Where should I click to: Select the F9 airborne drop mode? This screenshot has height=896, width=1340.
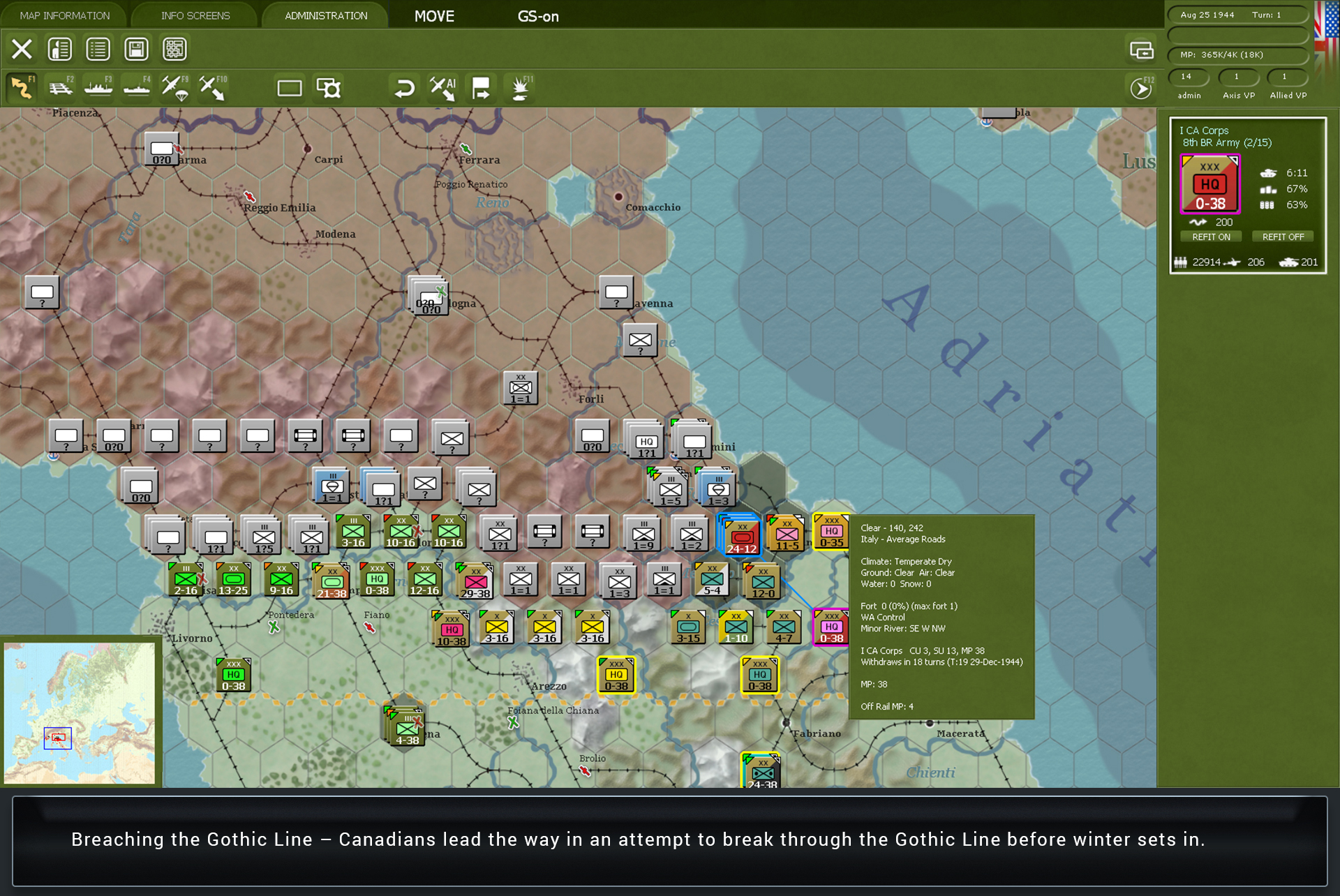[174, 88]
